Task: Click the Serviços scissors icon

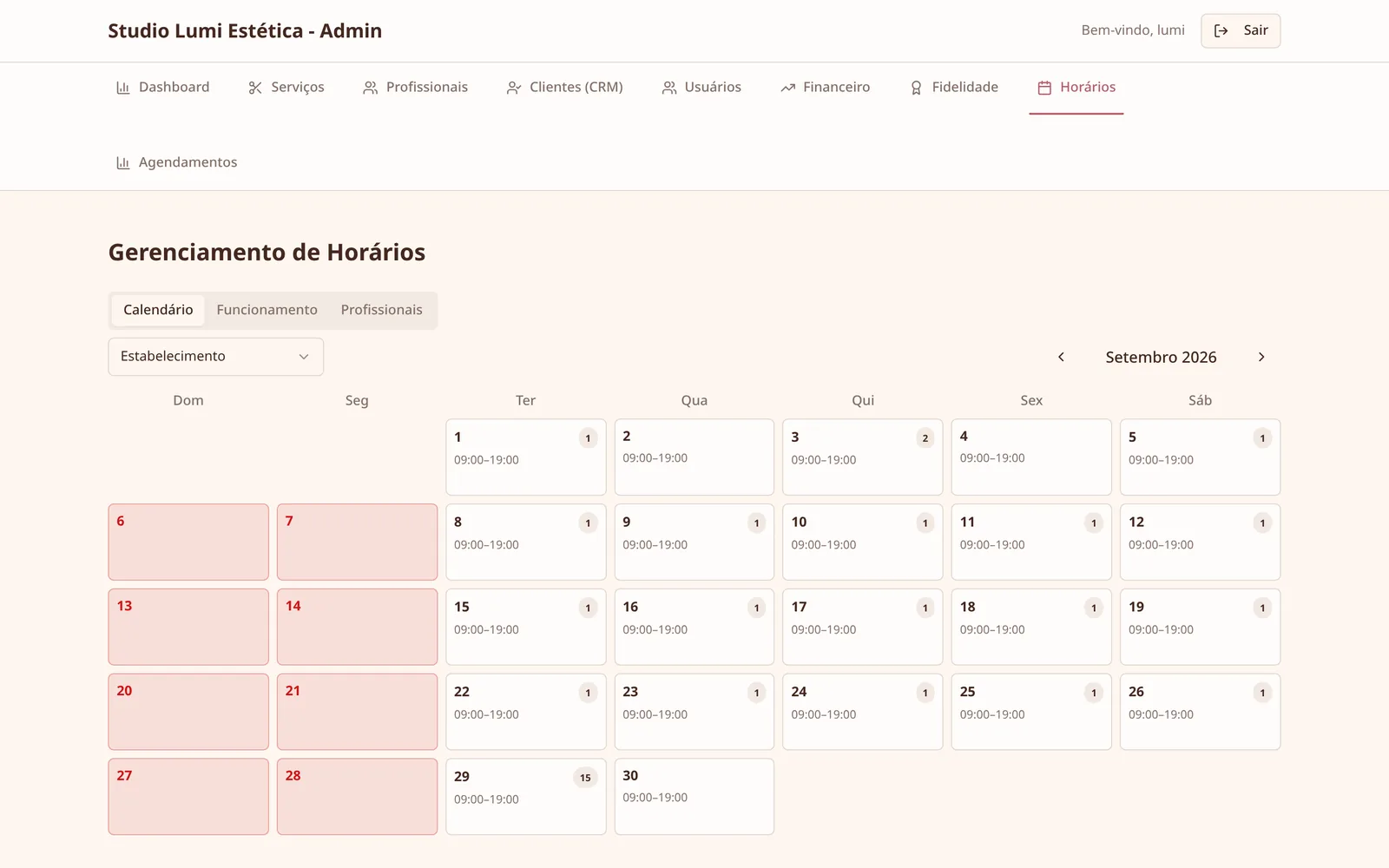Action: [255, 88]
